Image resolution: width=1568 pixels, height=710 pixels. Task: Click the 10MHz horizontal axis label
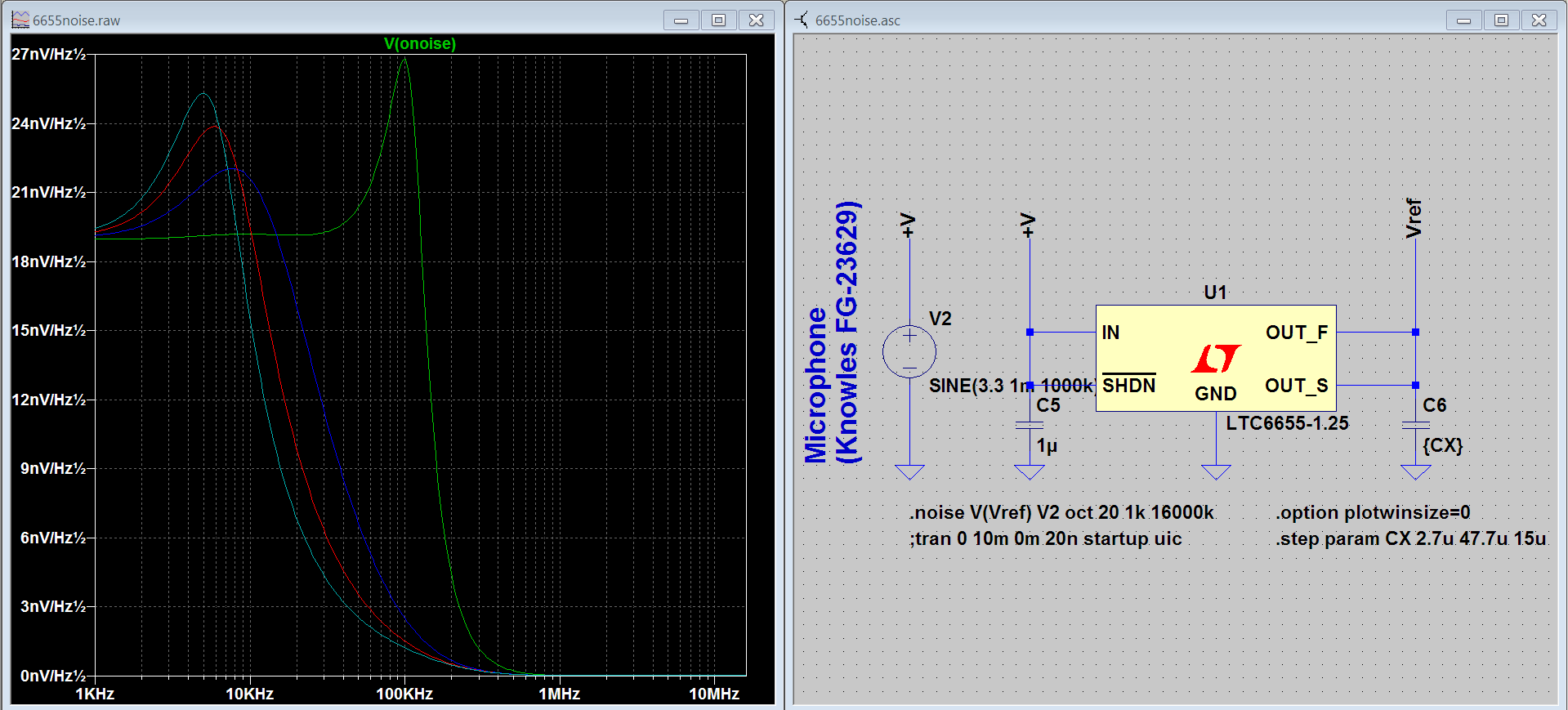(714, 694)
